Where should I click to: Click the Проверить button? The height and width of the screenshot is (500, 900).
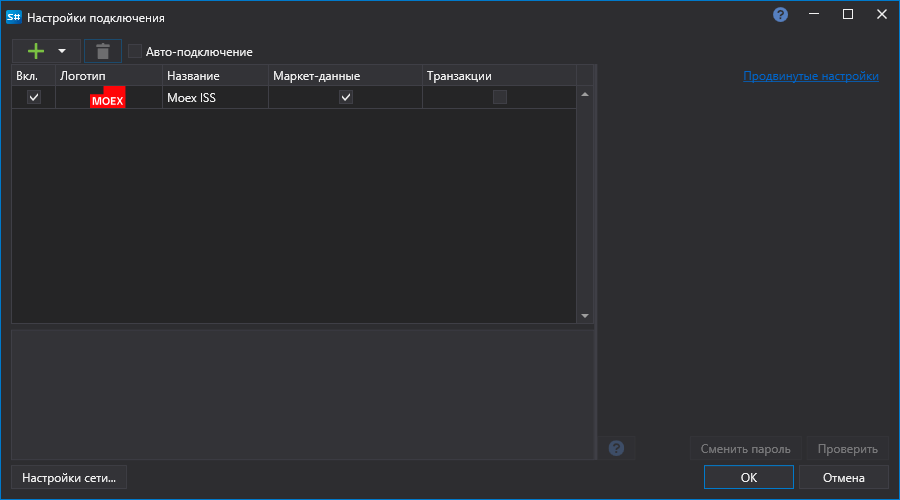pyautogui.click(x=848, y=449)
